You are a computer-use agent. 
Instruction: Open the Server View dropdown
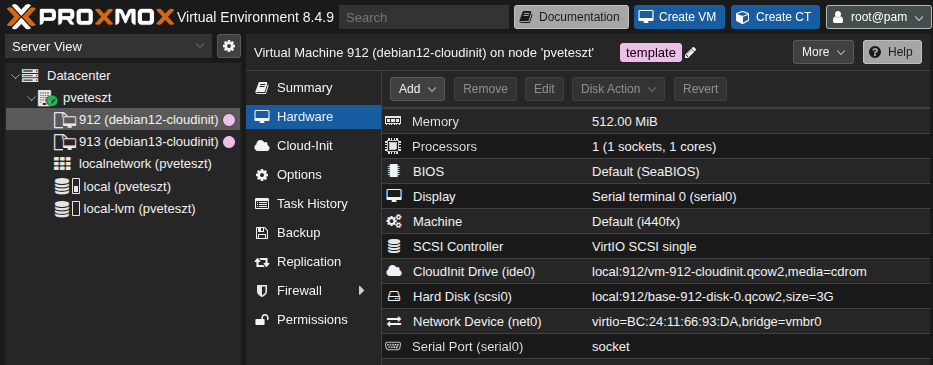pyautogui.click(x=108, y=46)
